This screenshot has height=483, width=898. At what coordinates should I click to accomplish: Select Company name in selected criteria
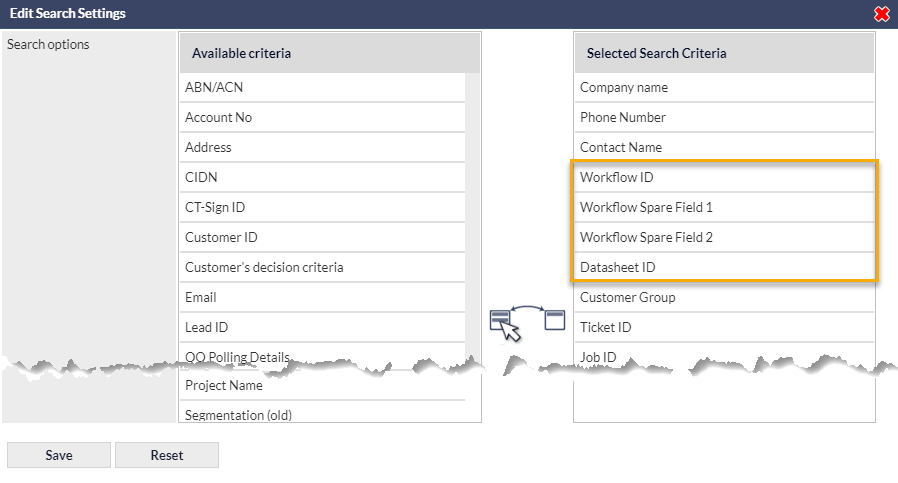click(724, 87)
